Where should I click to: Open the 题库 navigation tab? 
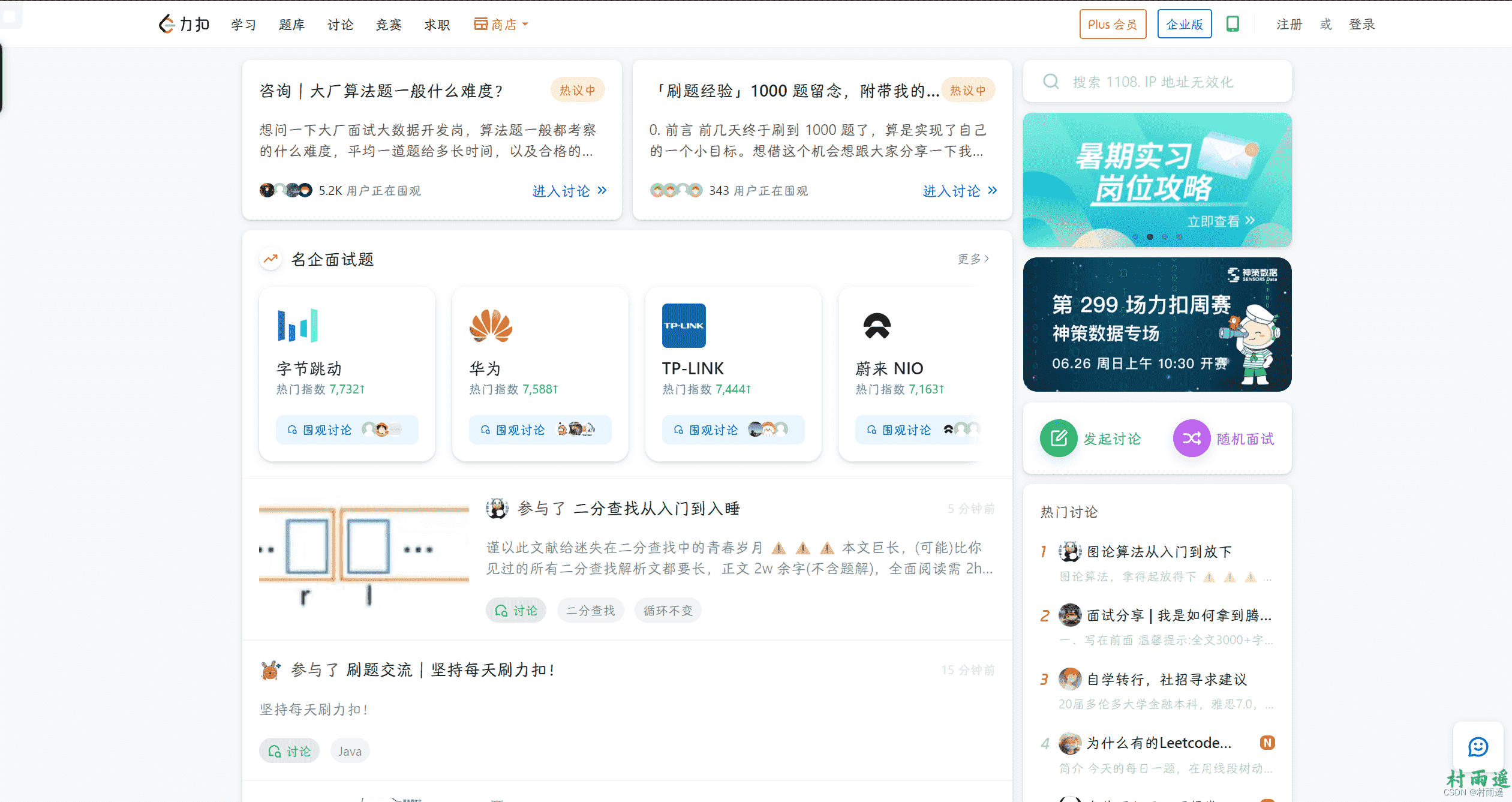point(291,25)
